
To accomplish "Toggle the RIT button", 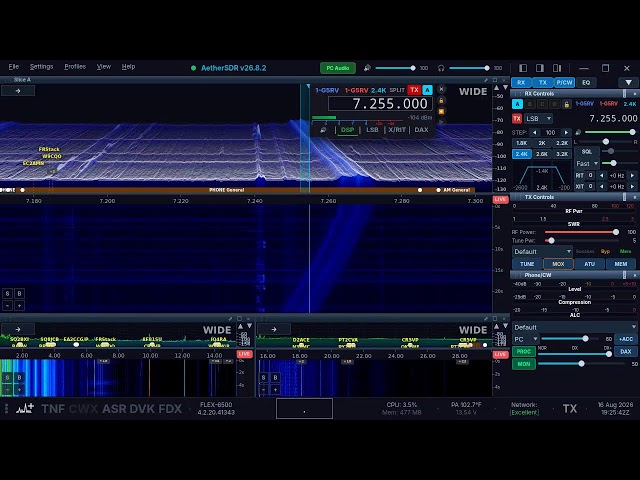I will 580,176.
